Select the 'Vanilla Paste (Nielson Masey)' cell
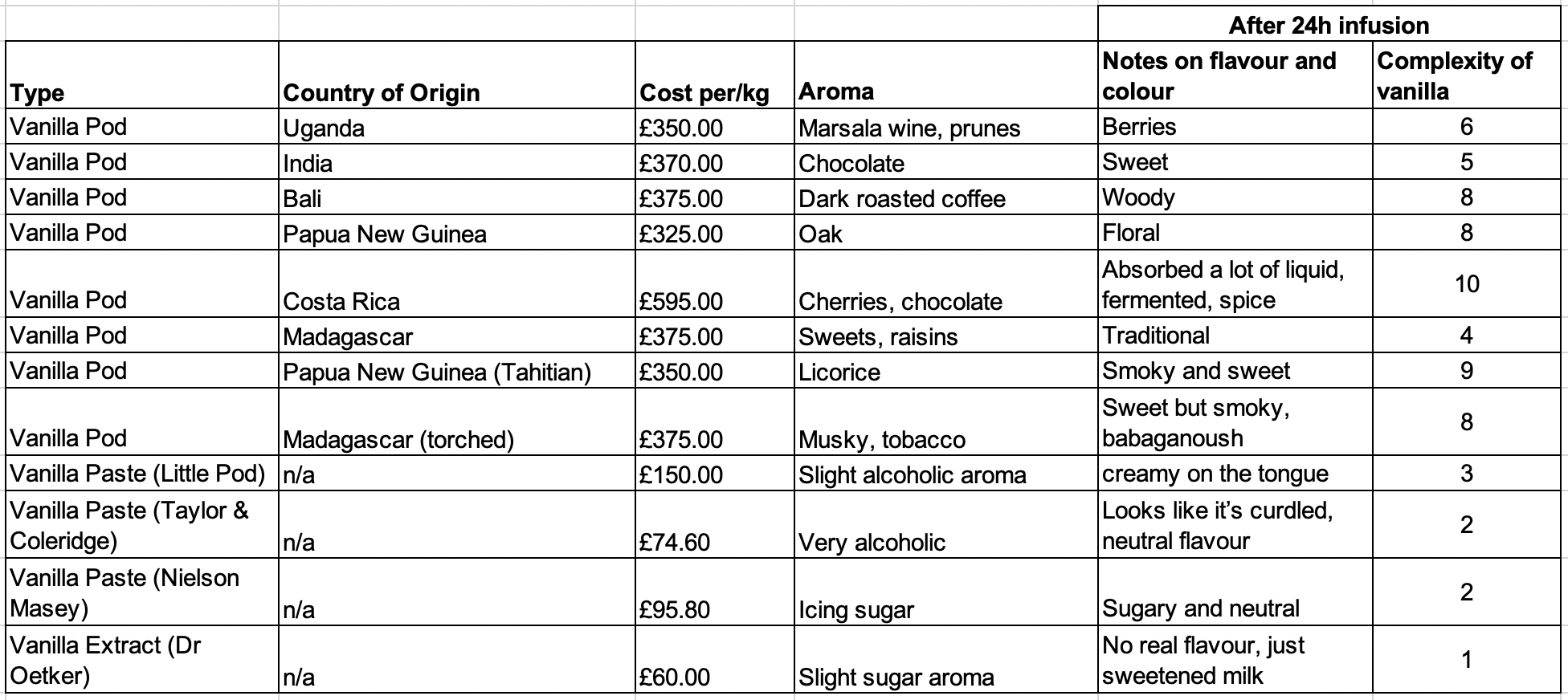The image size is (1568, 700). 142,592
